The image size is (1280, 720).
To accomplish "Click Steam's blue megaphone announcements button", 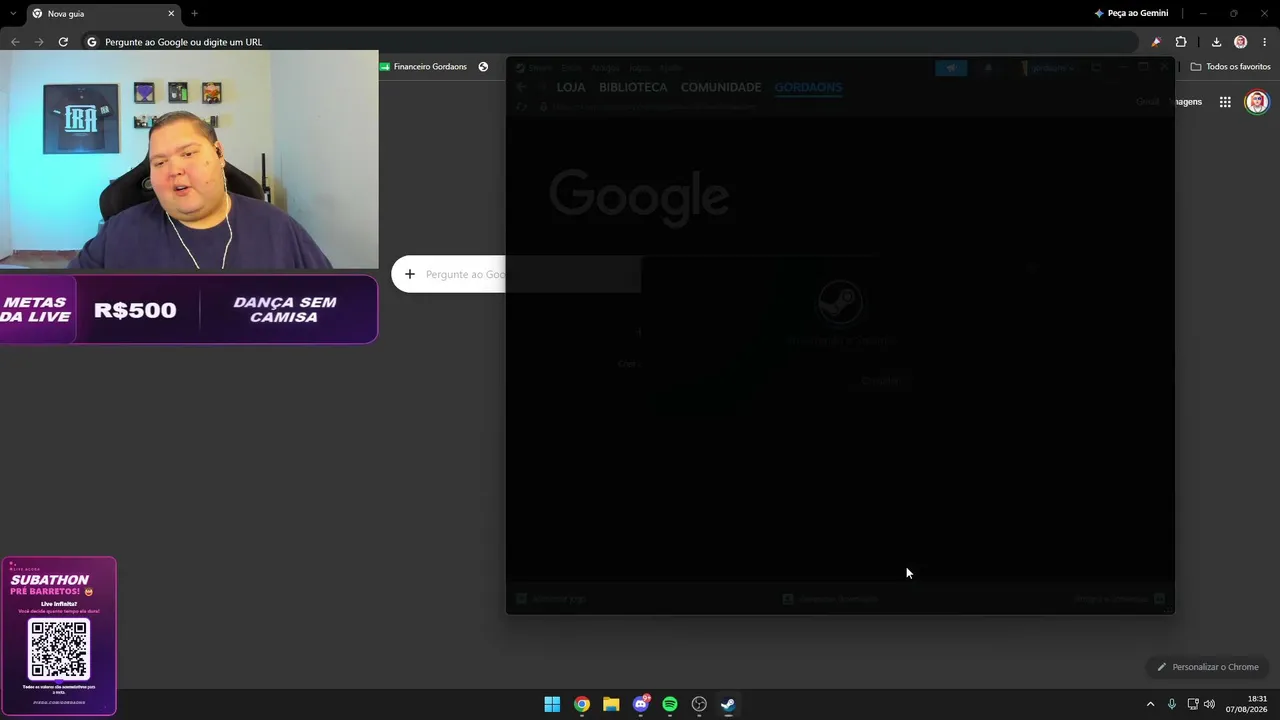I will (951, 68).
